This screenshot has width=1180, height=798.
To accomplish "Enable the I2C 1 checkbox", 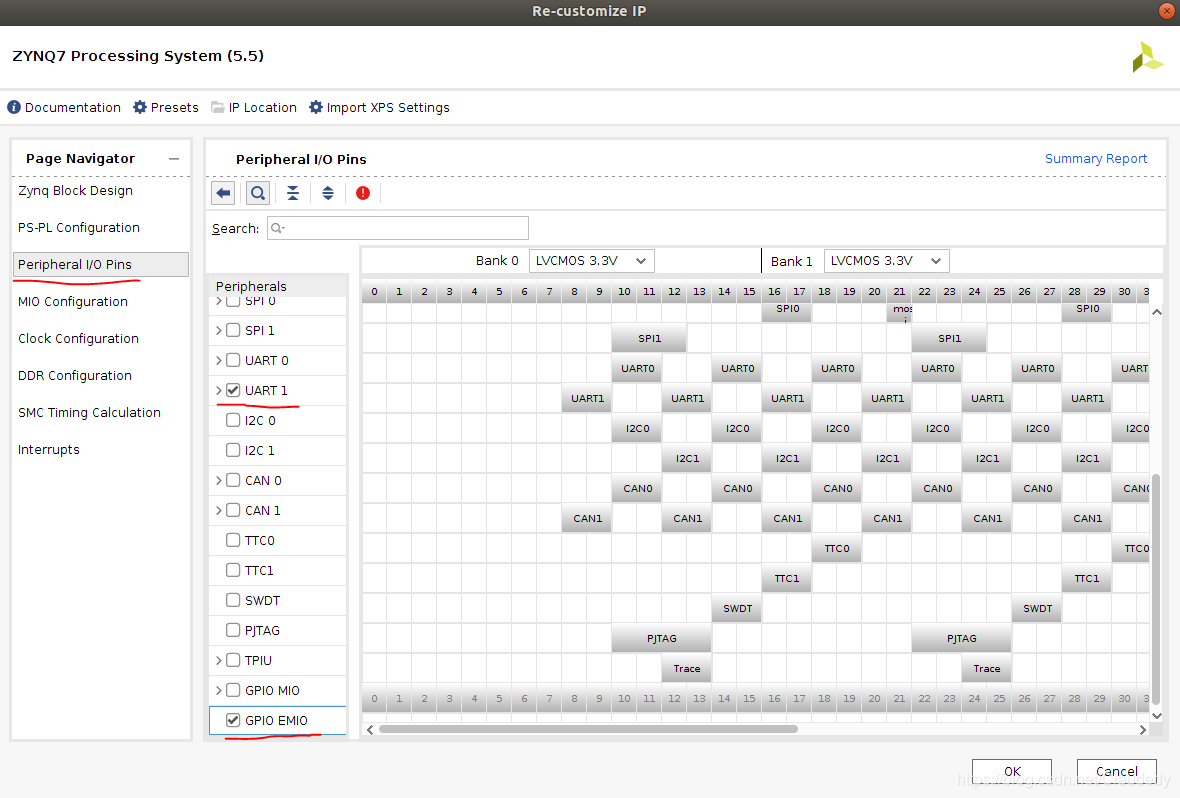I will pyautogui.click(x=233, y=450).
